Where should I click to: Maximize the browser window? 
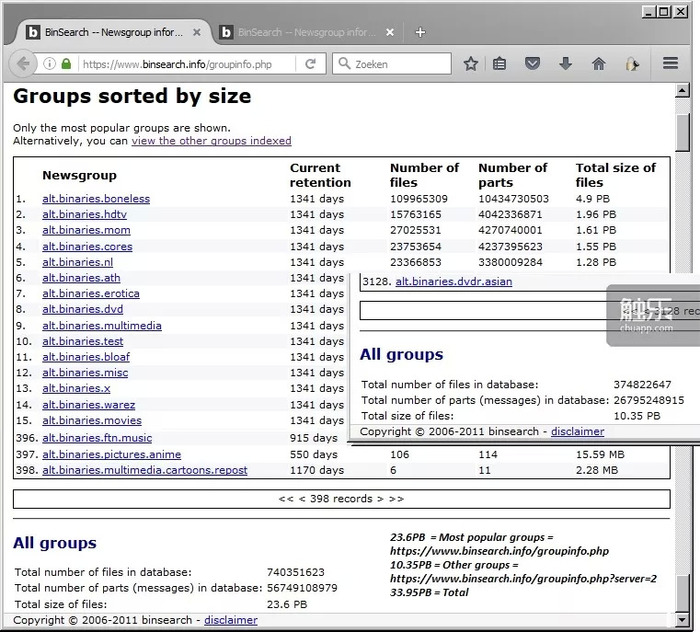point(664,12)
